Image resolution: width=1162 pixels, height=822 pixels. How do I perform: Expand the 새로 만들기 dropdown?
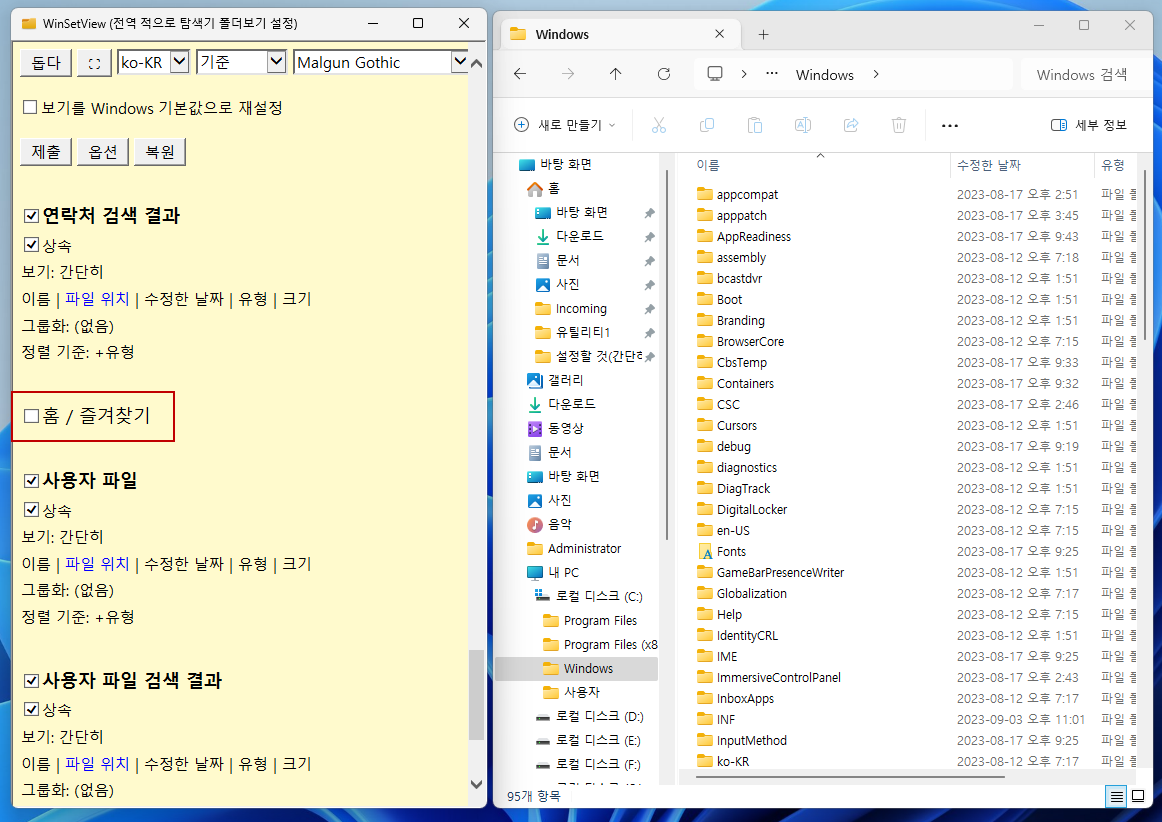pyautogui.click(x=565, y=125)
